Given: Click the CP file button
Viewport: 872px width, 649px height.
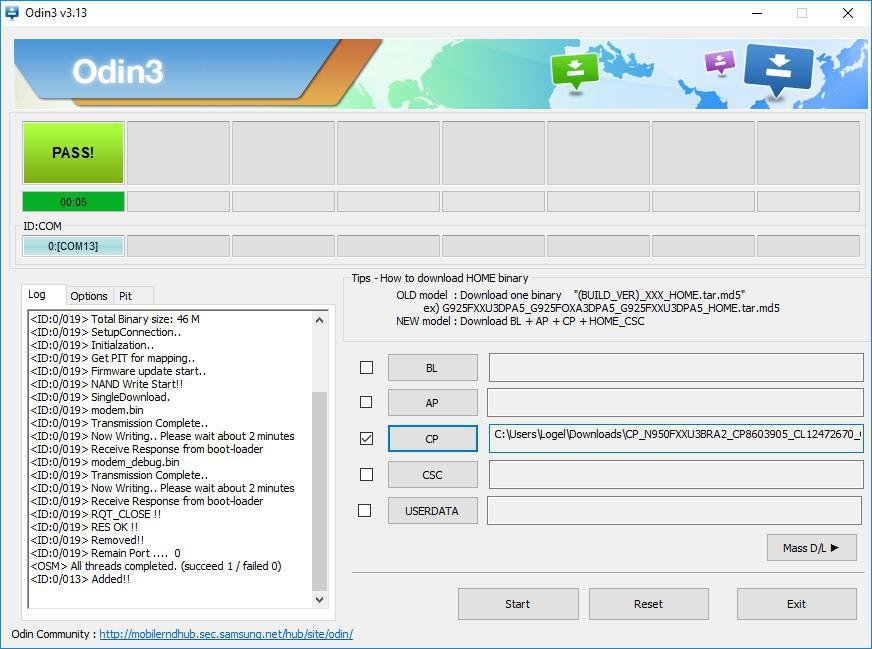Looking at the screenshot, I should (432, 439).
